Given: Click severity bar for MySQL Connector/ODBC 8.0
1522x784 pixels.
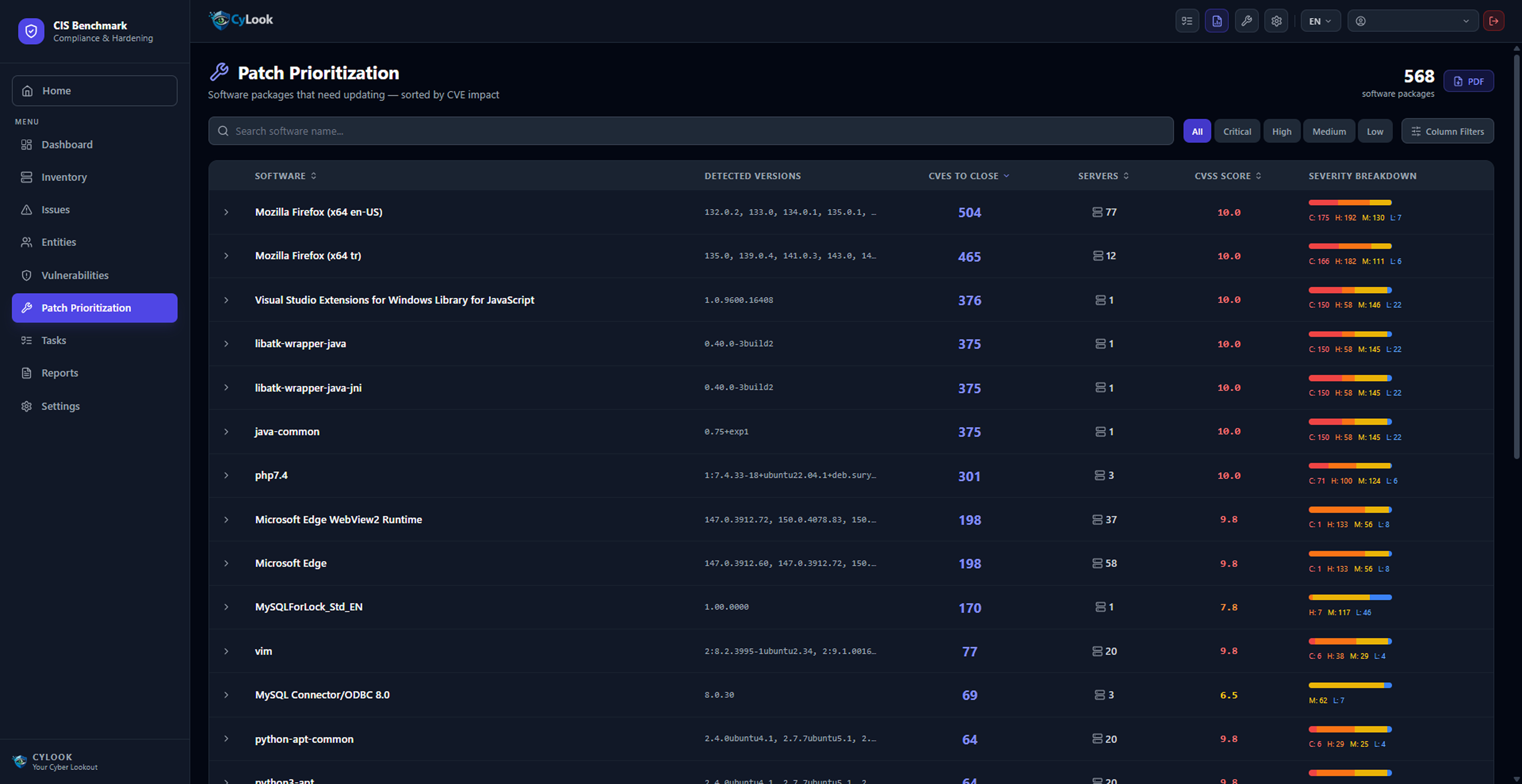Looking at the screenshot, I should [1350, 685].
